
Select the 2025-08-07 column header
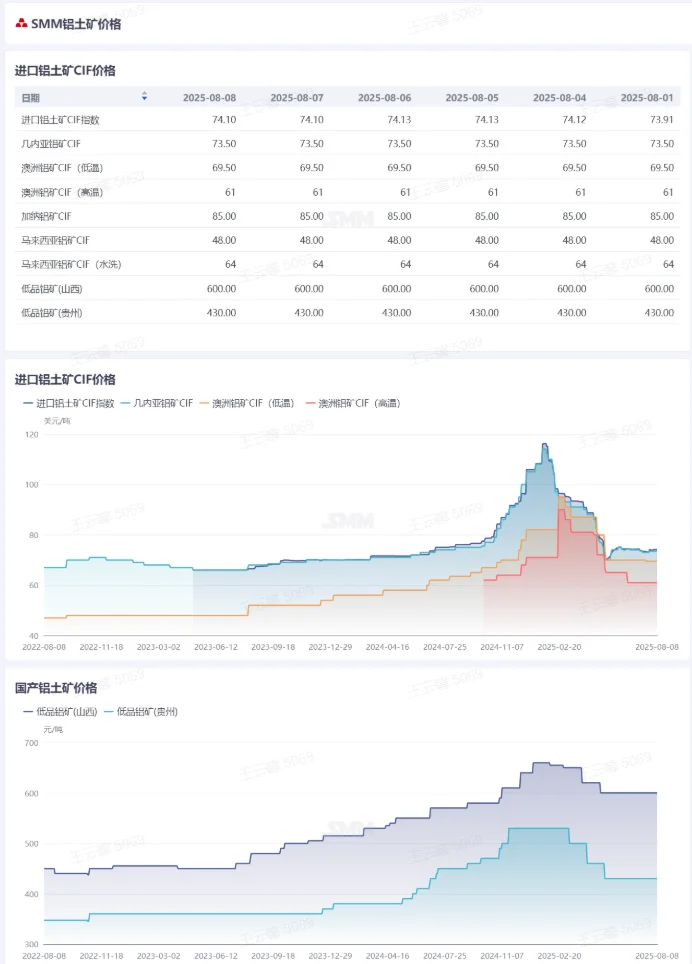click(x=297, y=98)
